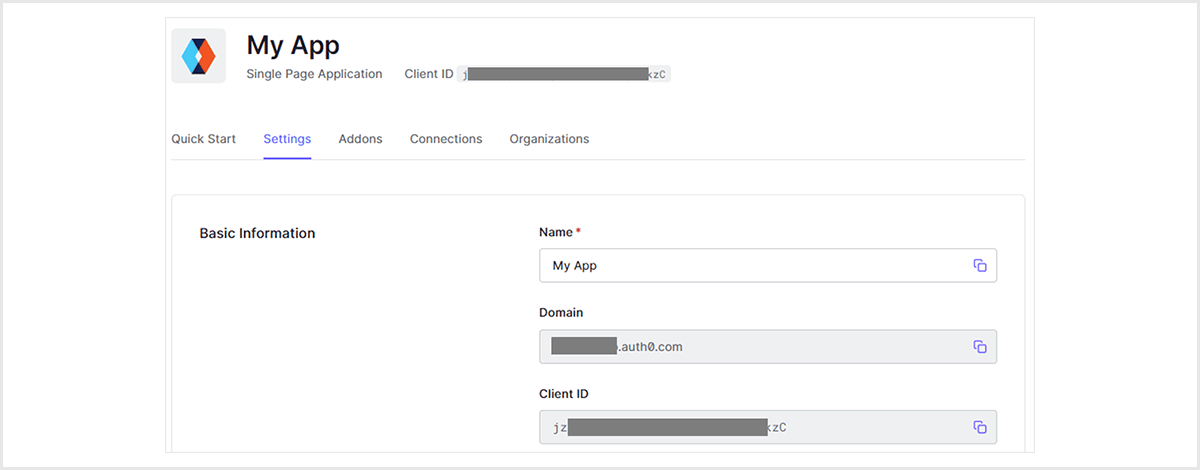The height and width of the screenshot is (470, 1200).
Task: Select the Settings tab
Action: (x=287, y=139)
